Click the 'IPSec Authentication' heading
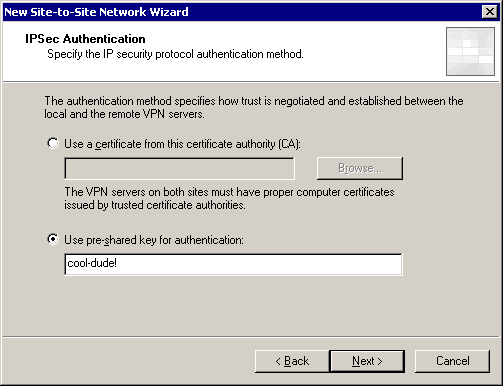Image resolution: width=503 pixels, height=386 pixels. pos(85,39)
